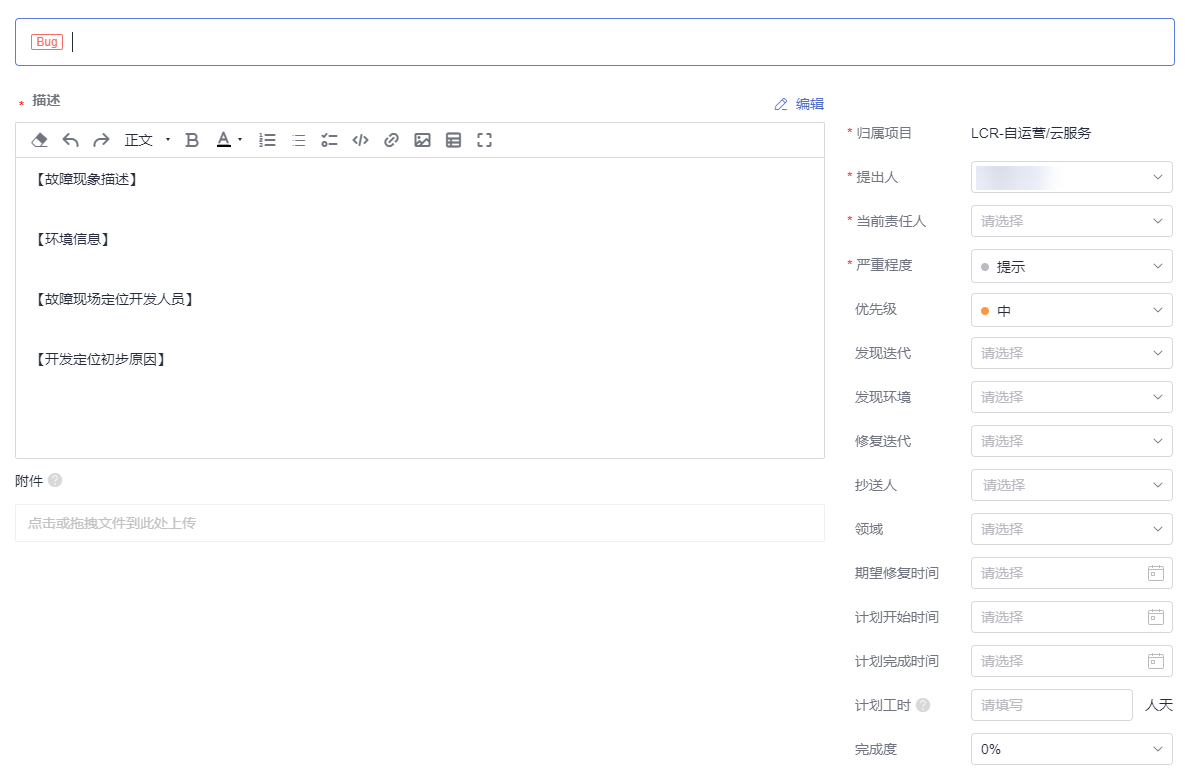Toggle bold formatting in the description toolbar

tap(193, 140)
